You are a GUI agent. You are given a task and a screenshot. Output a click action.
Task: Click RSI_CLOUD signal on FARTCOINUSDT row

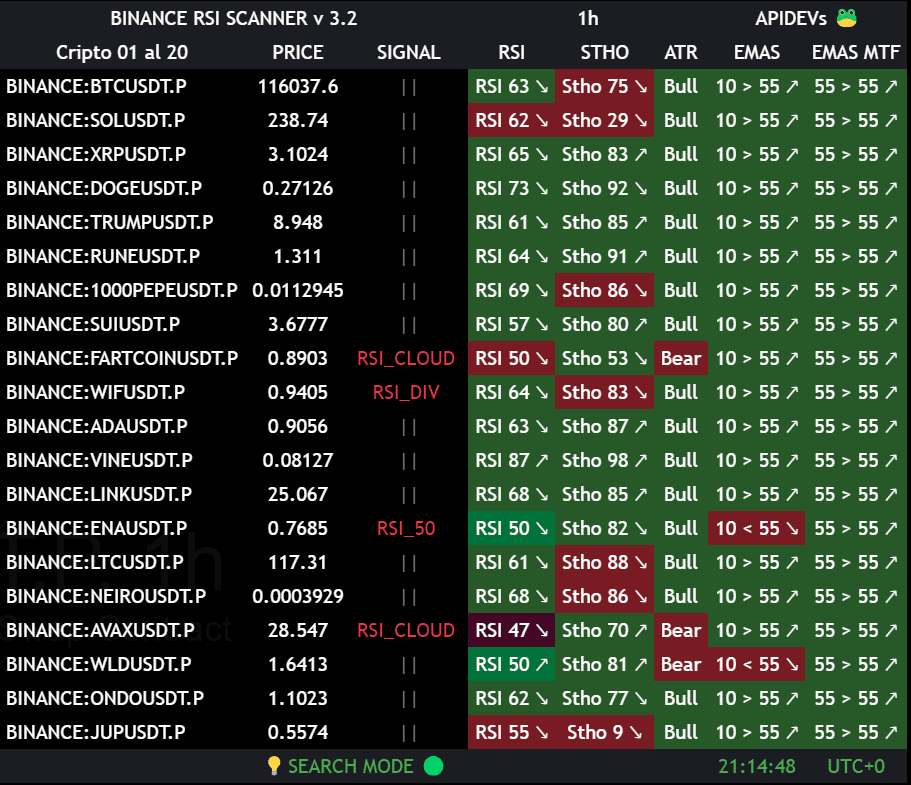tap(406, 358)
